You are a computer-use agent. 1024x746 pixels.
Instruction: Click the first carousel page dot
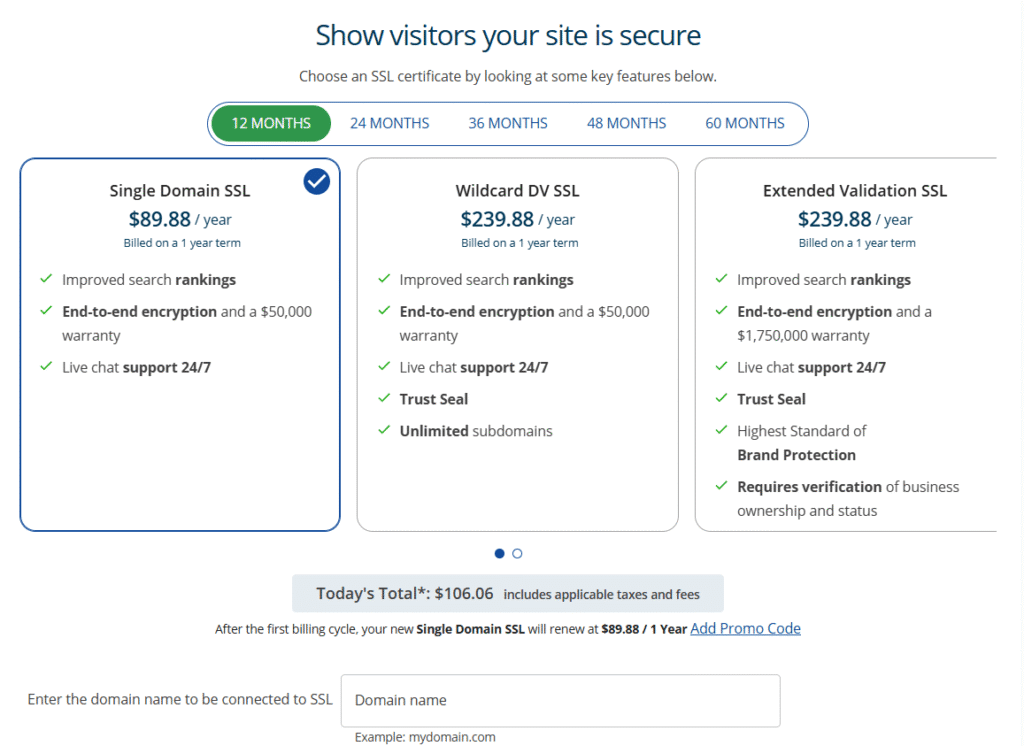pyautogui.click(x=500, y=553)
